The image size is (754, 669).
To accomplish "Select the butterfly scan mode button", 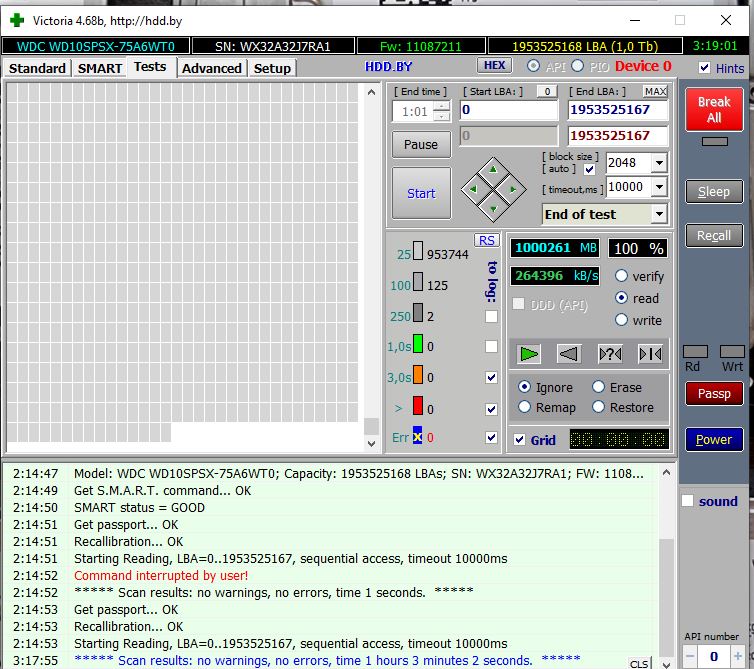I will coord(650,354).
